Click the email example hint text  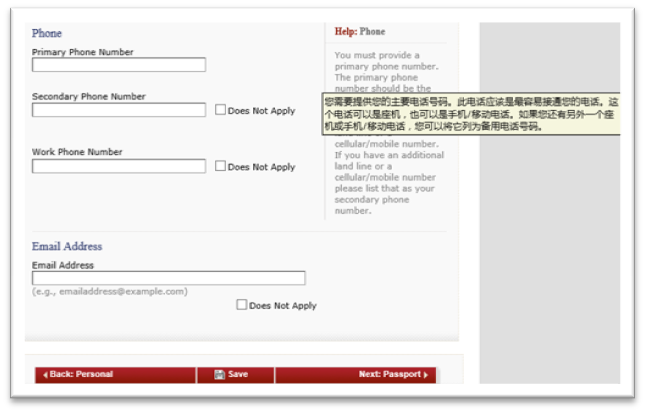(x=110, y=292)
